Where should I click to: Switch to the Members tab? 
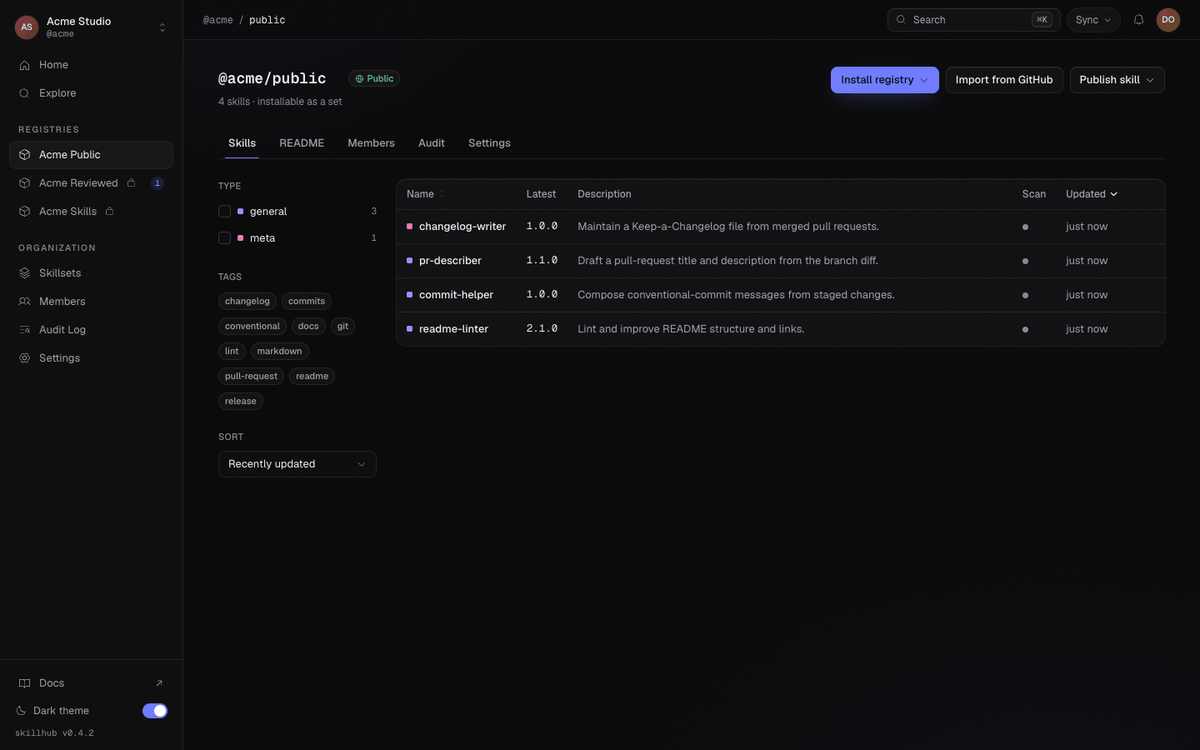371,143
